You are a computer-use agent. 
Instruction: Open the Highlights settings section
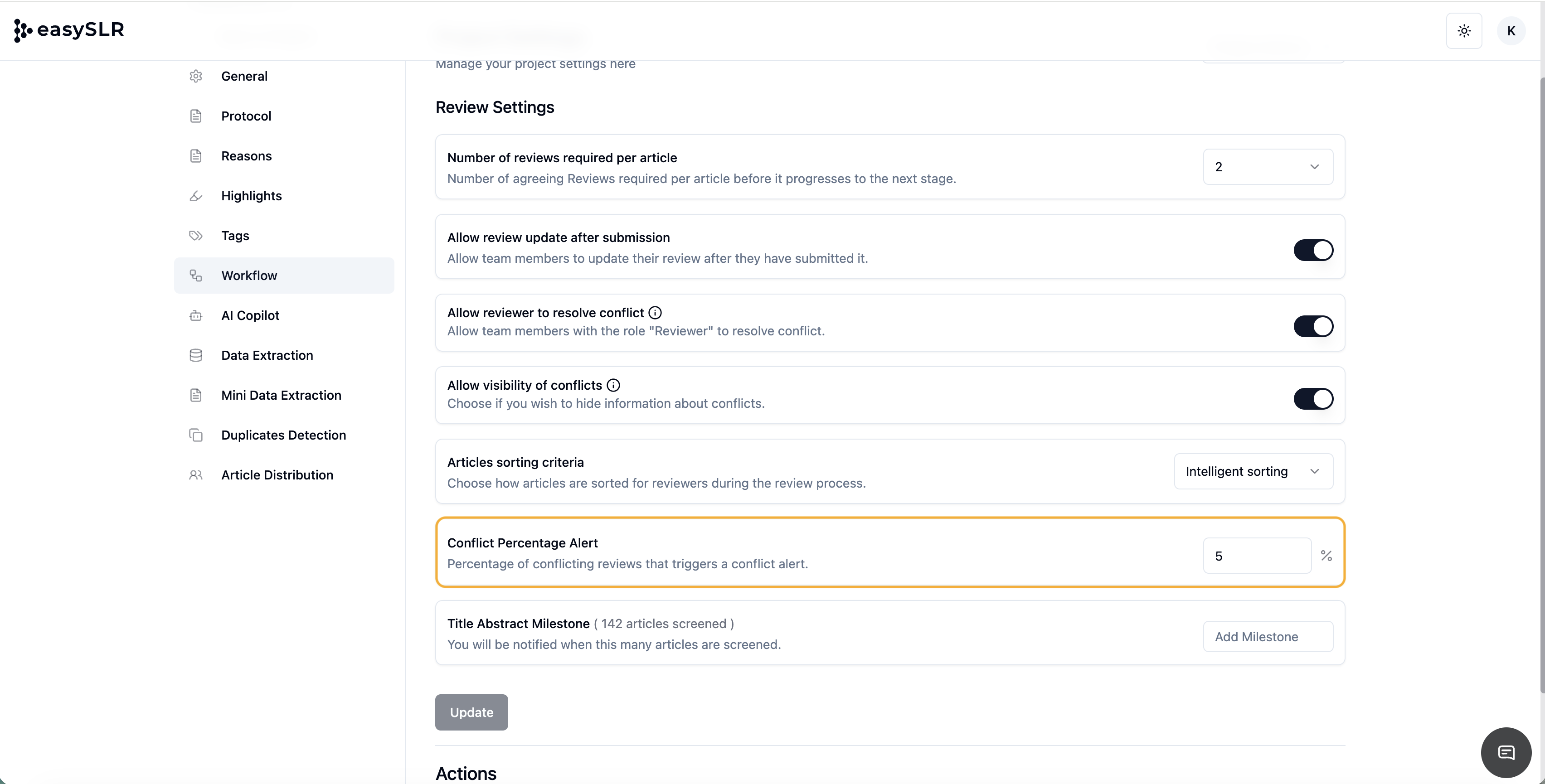click(251, 196)
